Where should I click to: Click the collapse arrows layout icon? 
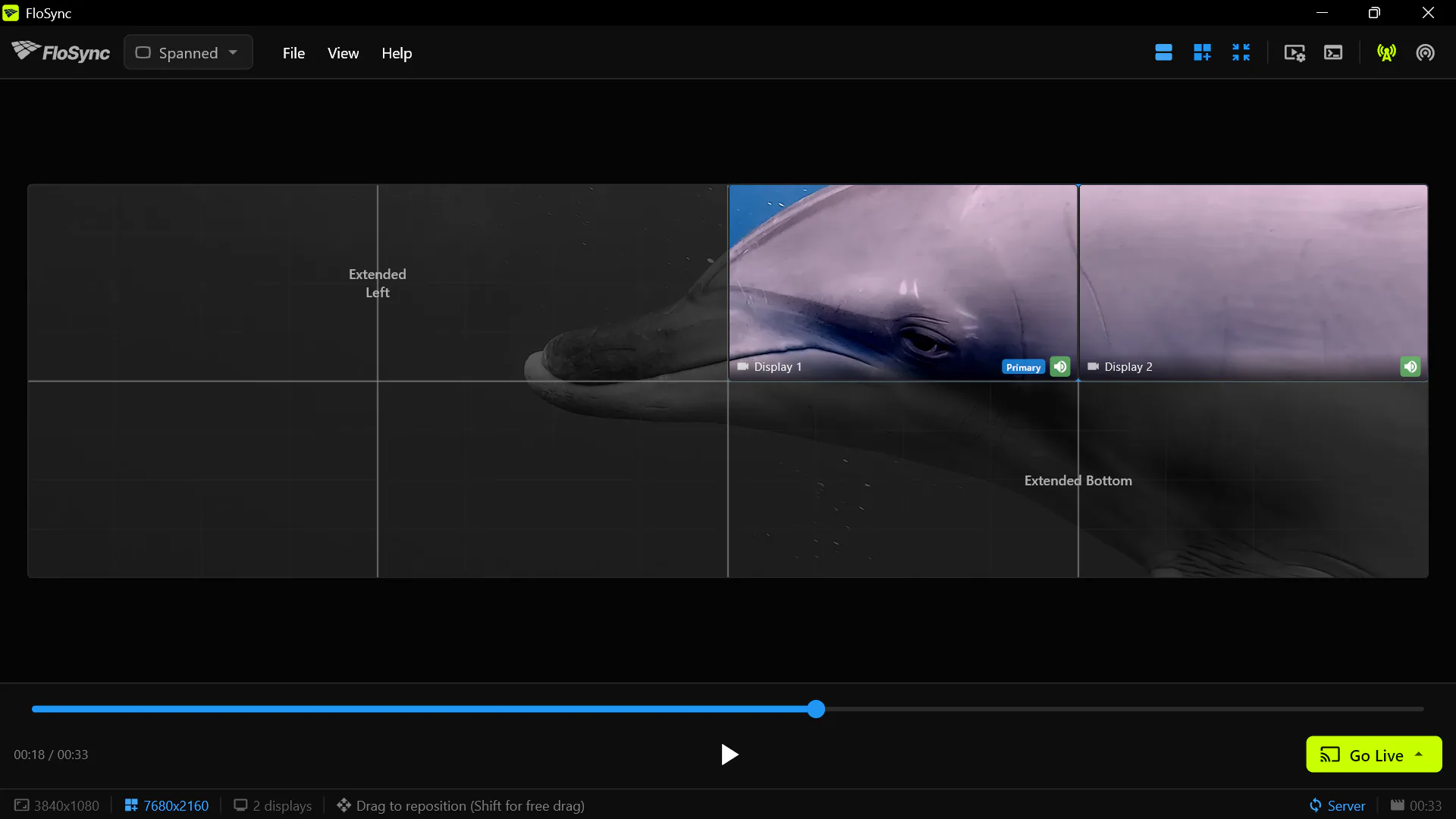(1241, 52)
